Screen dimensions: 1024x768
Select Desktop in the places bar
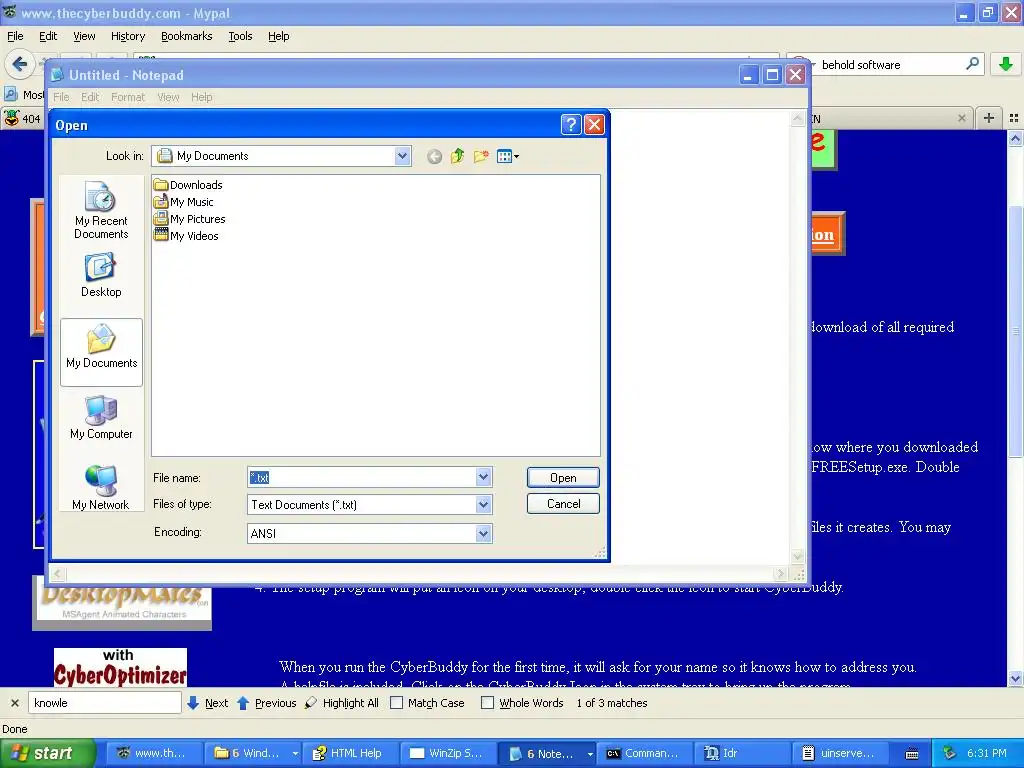coord(101,276)
